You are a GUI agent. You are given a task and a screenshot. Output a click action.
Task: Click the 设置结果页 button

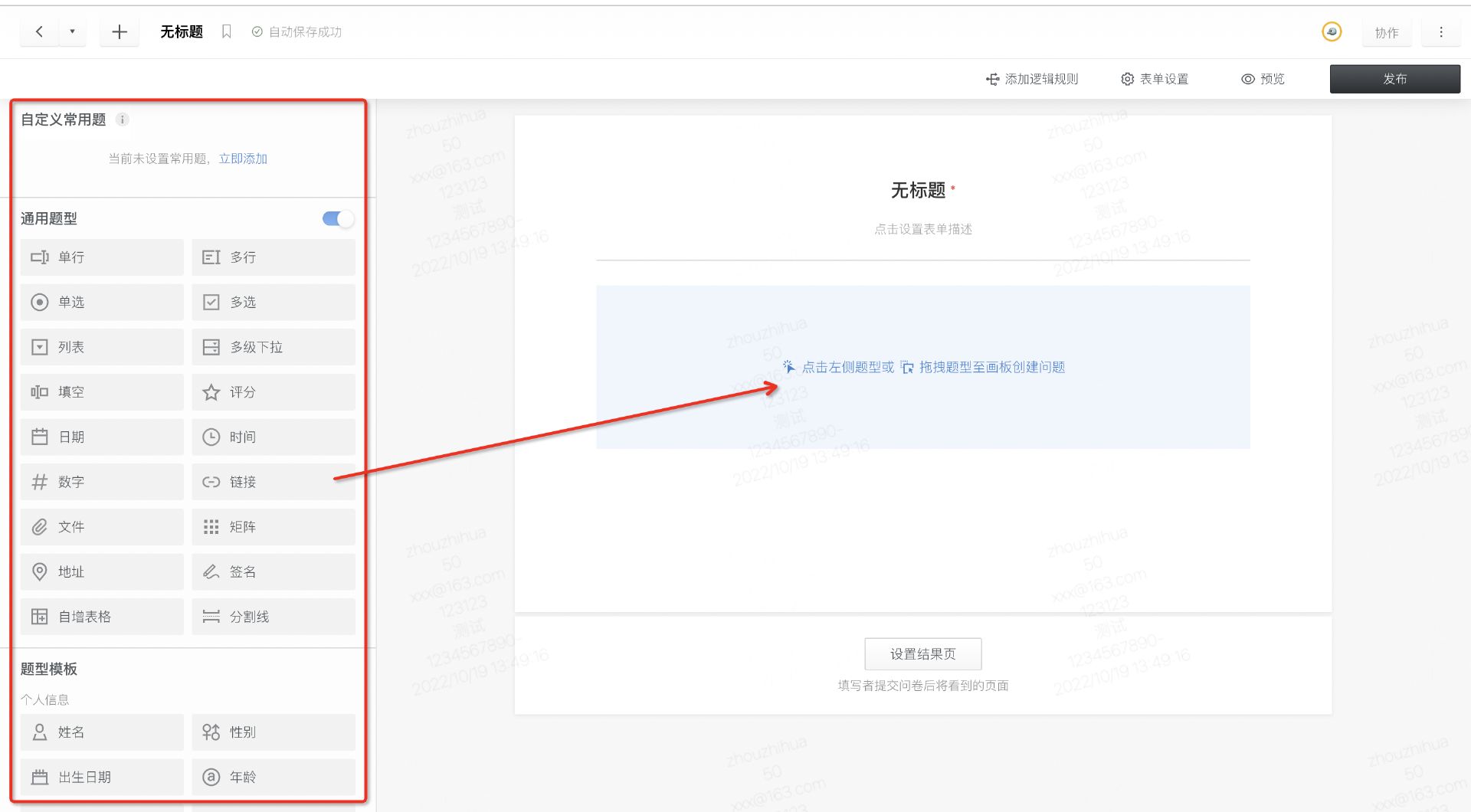coord(923,654)
